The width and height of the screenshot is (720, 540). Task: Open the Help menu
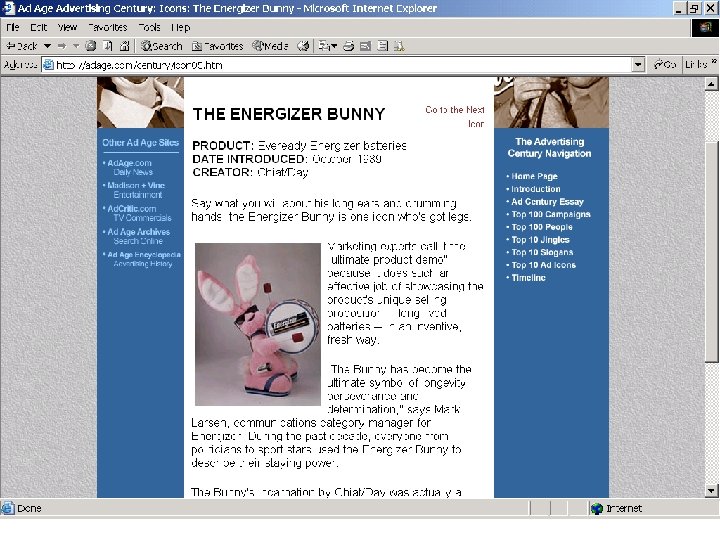coord(180,28)
